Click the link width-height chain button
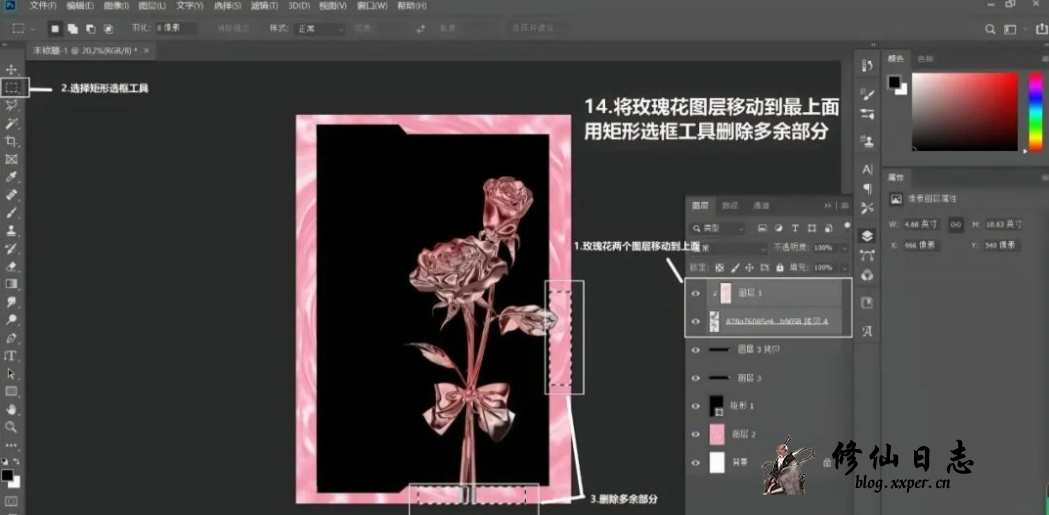This screenshot has height=515, width=1049. 956,225
